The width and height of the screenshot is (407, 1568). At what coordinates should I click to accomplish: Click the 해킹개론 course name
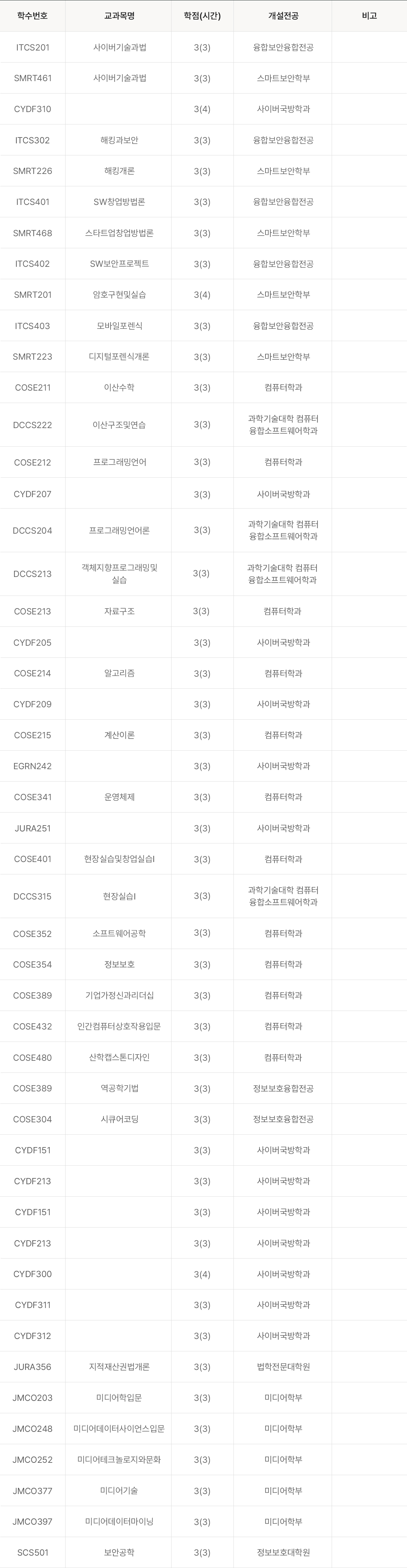point(119,171)
